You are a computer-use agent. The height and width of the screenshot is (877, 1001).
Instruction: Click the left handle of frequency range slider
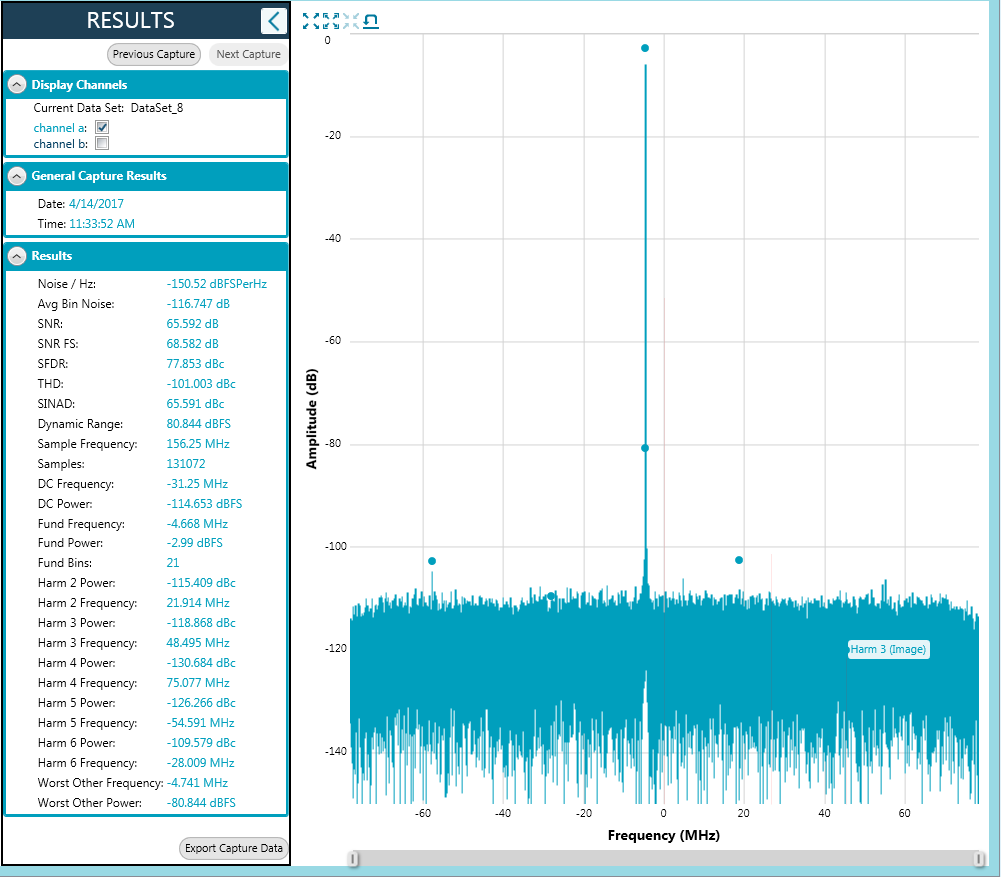click(352, 858)
